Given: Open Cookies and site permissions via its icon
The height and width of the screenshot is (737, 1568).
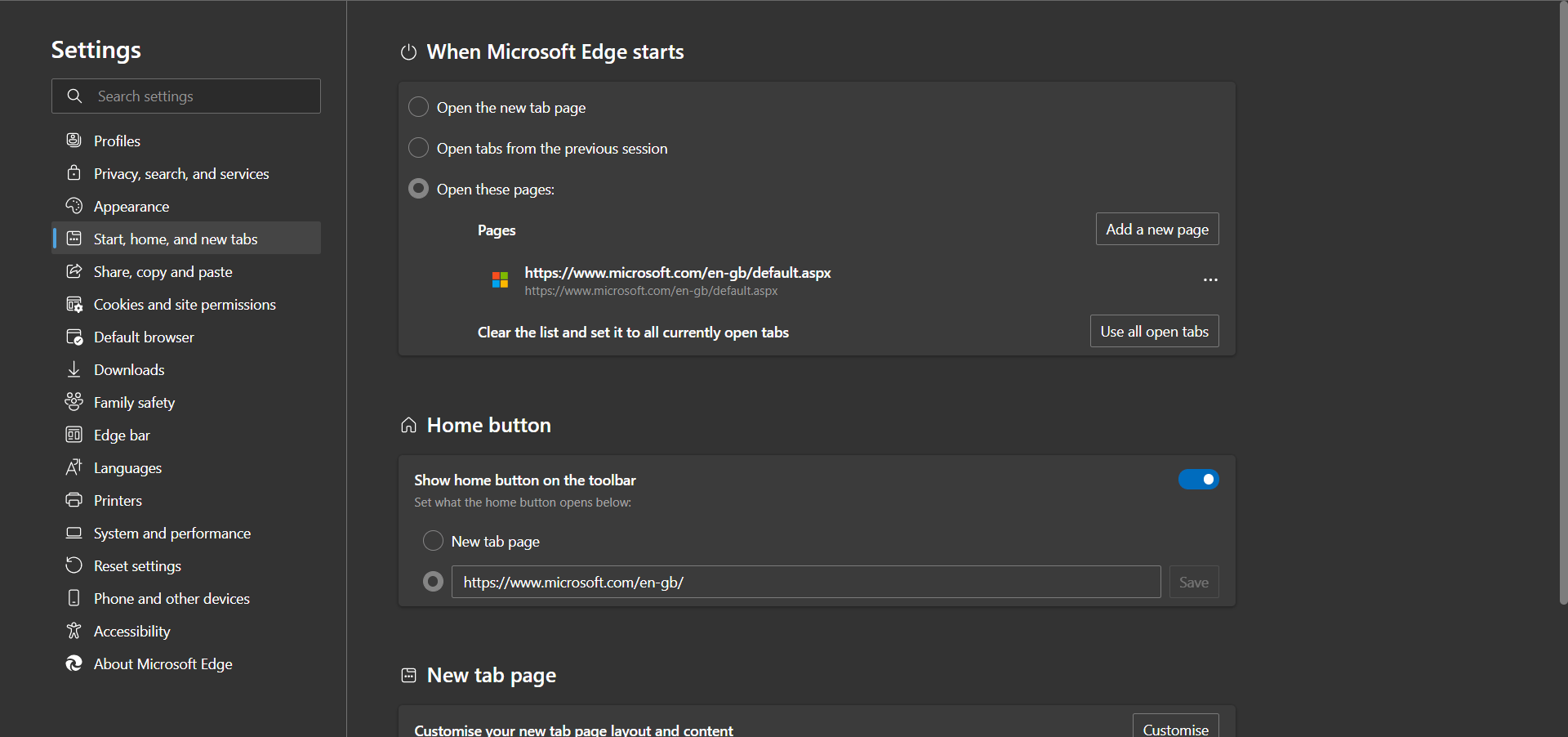Looking at the screenshot, I should (x=74, y=304).
